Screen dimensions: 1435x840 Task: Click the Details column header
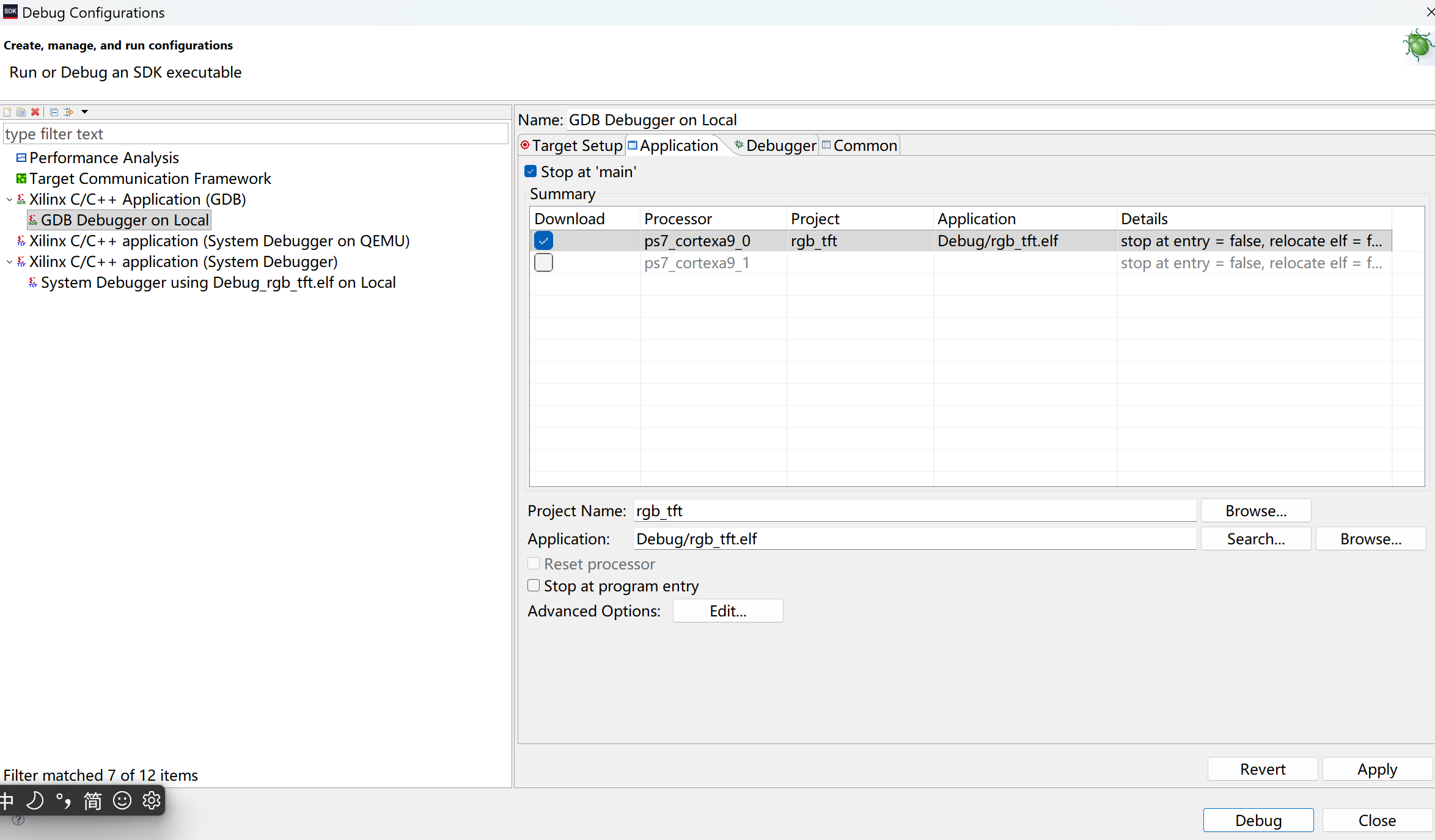(x=1254, y=219)
